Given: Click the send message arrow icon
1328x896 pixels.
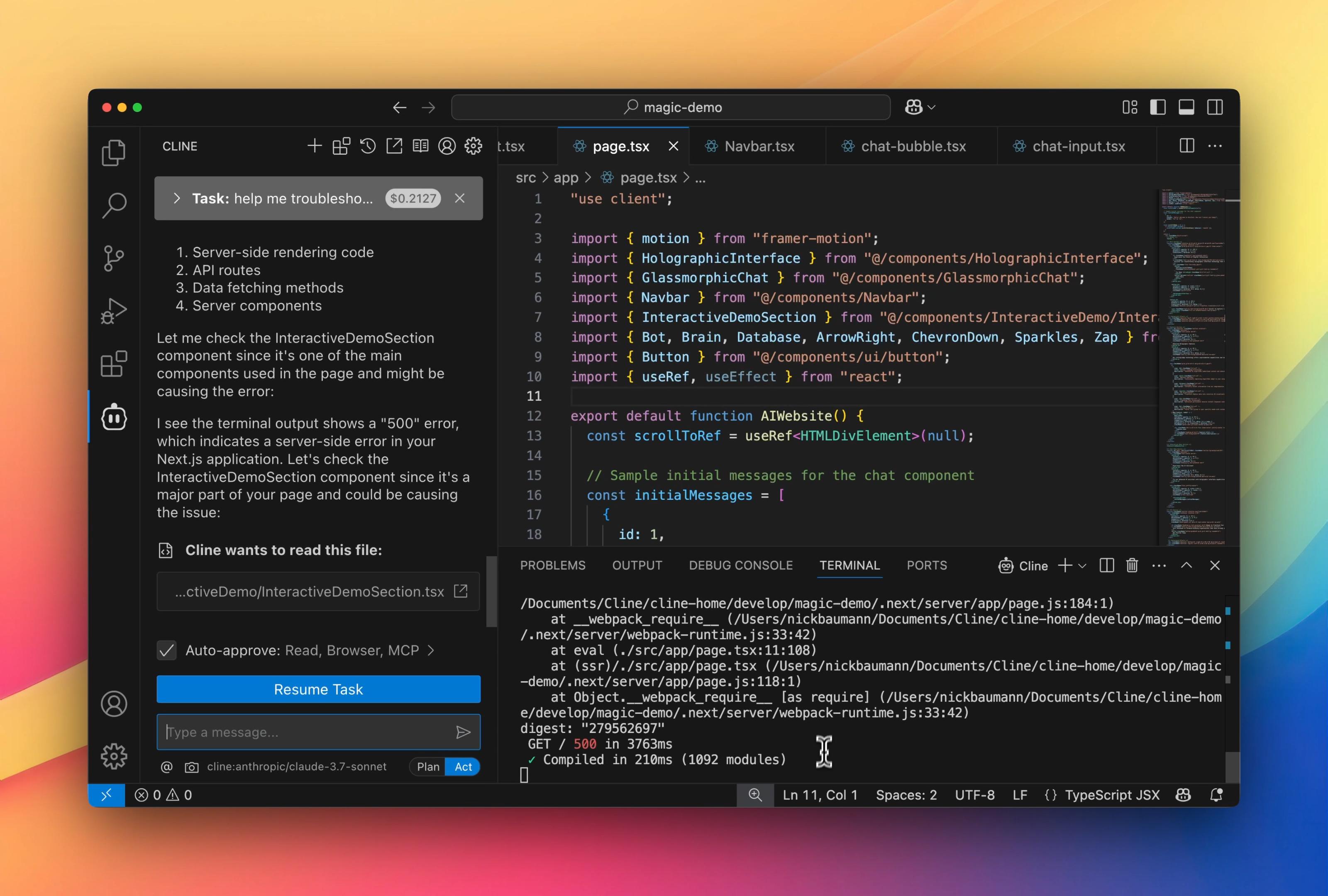Looking at the screenshot, I should 463,732.
